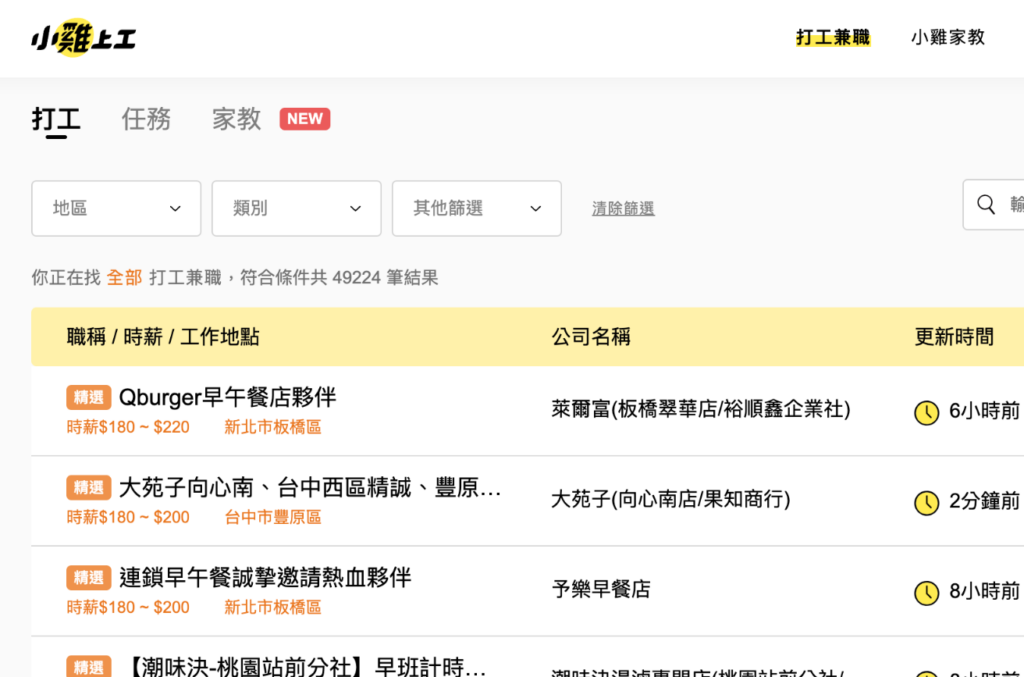Click the 精選 badge on 連鎖早午餐 job
The width and height of the screenshot is (1024, 677).
[88, 577]
